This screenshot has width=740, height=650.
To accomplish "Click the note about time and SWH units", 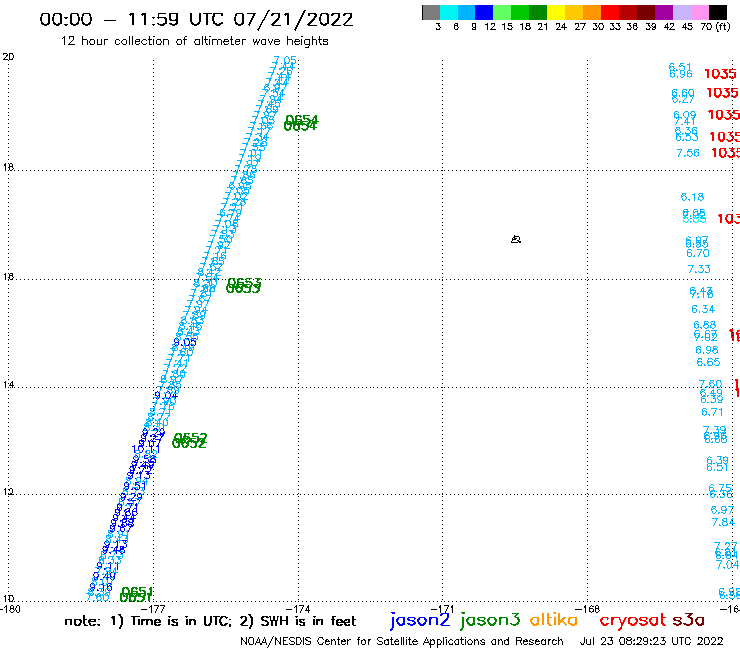I will click(210, 621).
